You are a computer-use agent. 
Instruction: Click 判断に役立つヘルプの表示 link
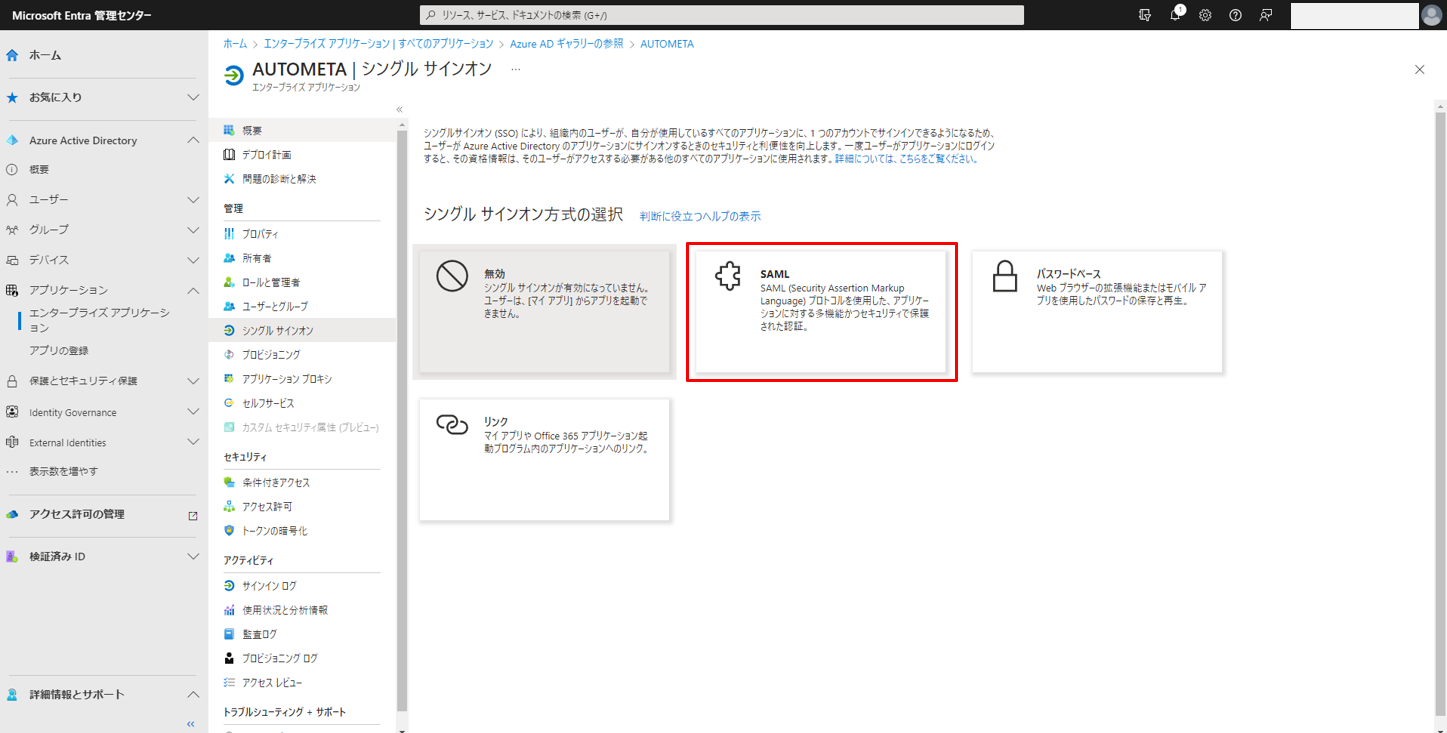[700, 216]
